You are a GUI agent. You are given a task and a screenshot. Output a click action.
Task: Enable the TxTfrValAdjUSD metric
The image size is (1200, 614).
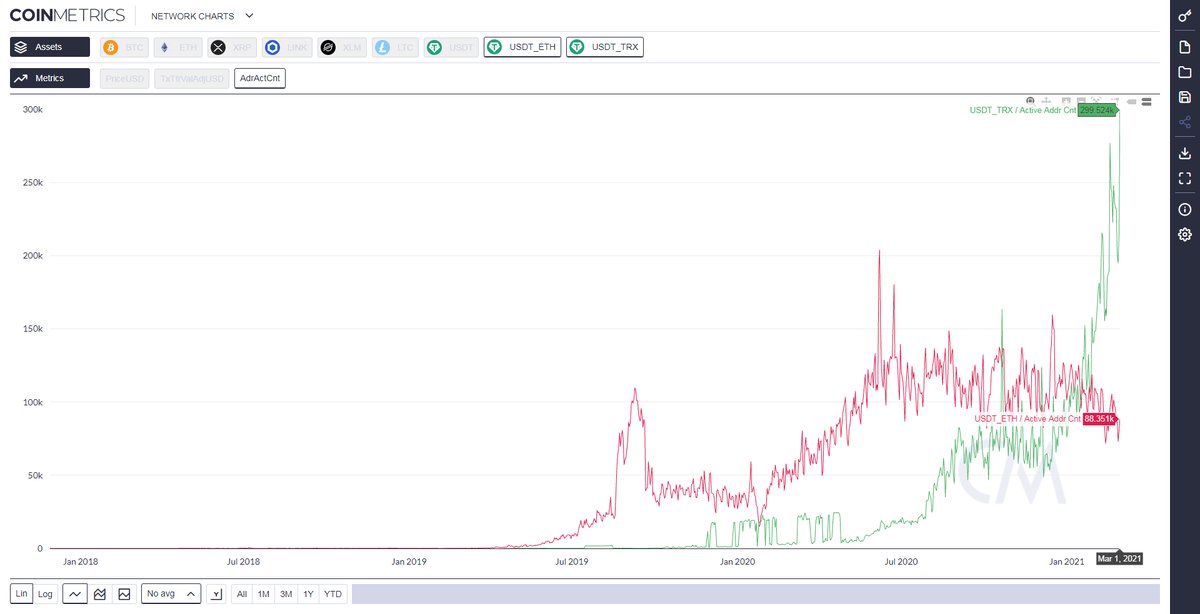coord(192,78)
